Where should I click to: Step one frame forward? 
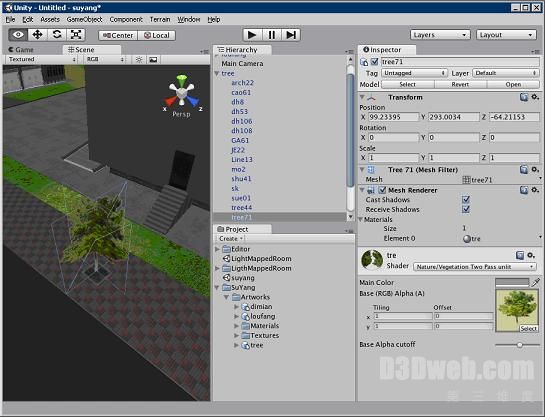[291, 35]
